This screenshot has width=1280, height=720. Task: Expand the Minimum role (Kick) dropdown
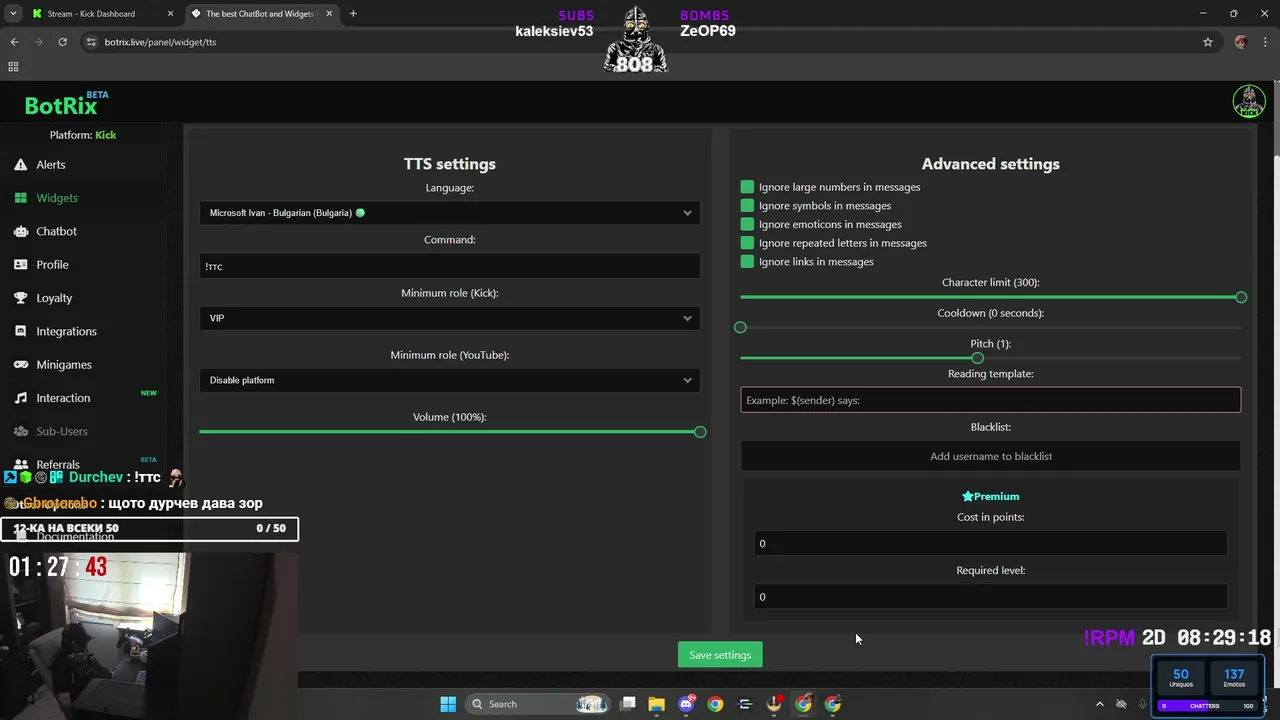pos(450,318)
